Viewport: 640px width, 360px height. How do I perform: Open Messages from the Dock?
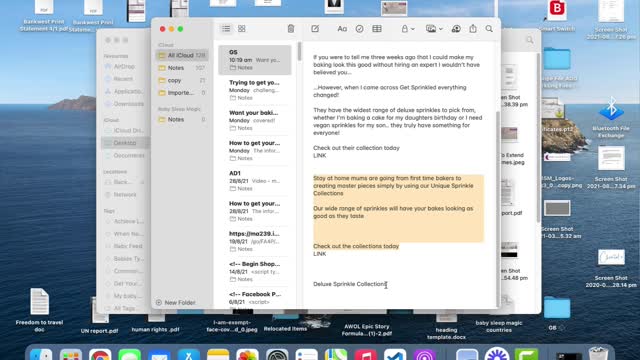pos(129,355)
